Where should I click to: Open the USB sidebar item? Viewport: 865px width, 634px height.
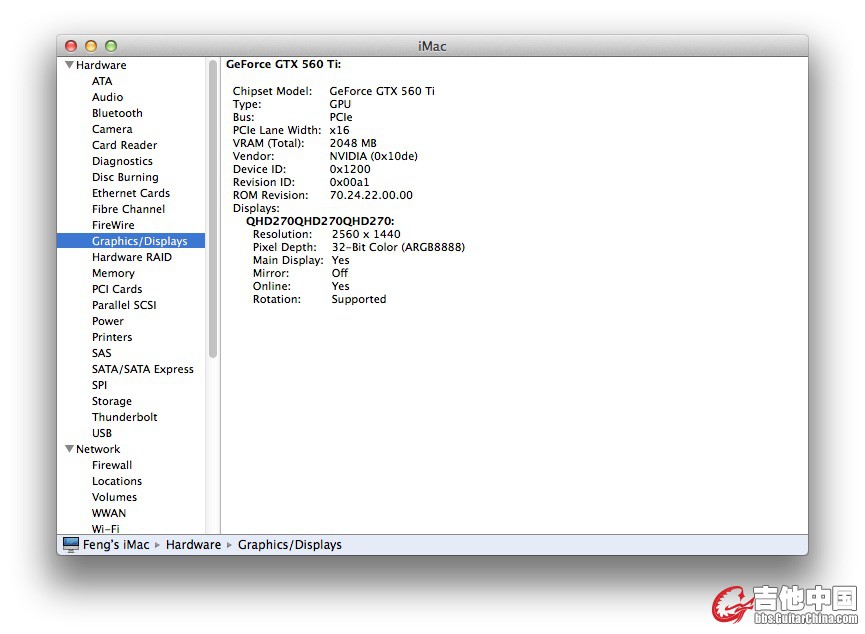[x=102, y=433]
